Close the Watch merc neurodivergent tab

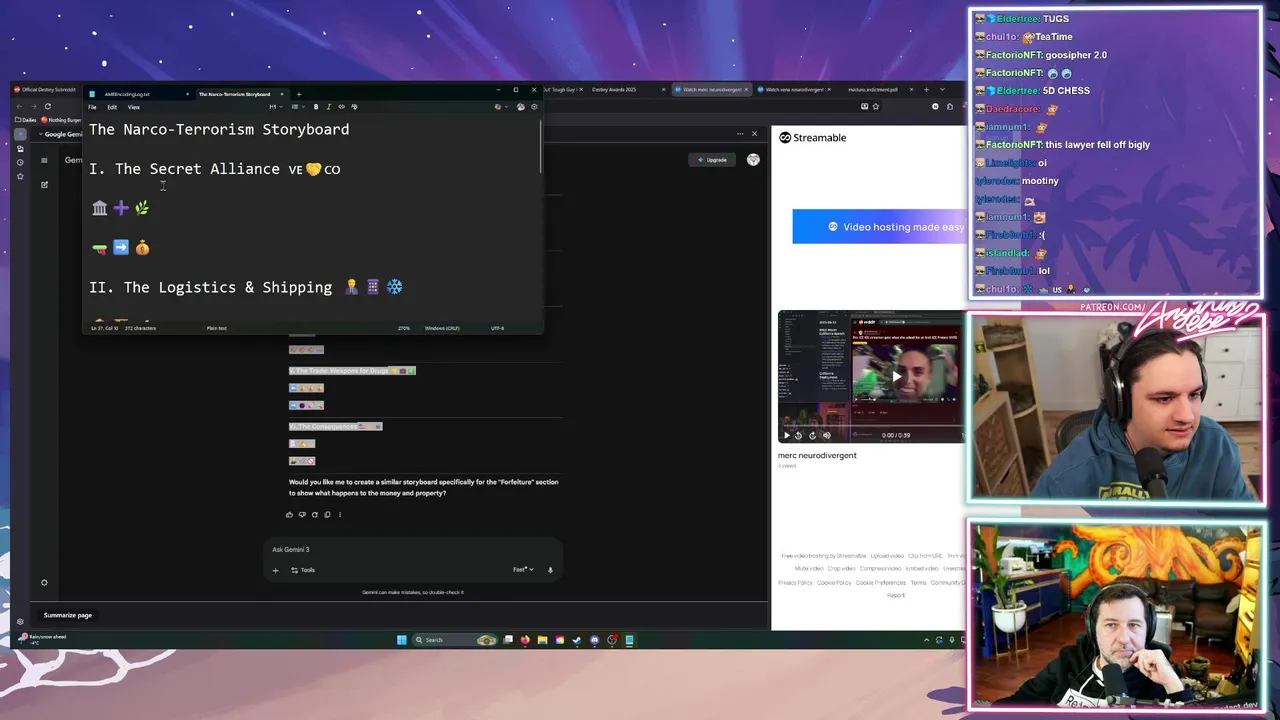[x=746, y=90]
